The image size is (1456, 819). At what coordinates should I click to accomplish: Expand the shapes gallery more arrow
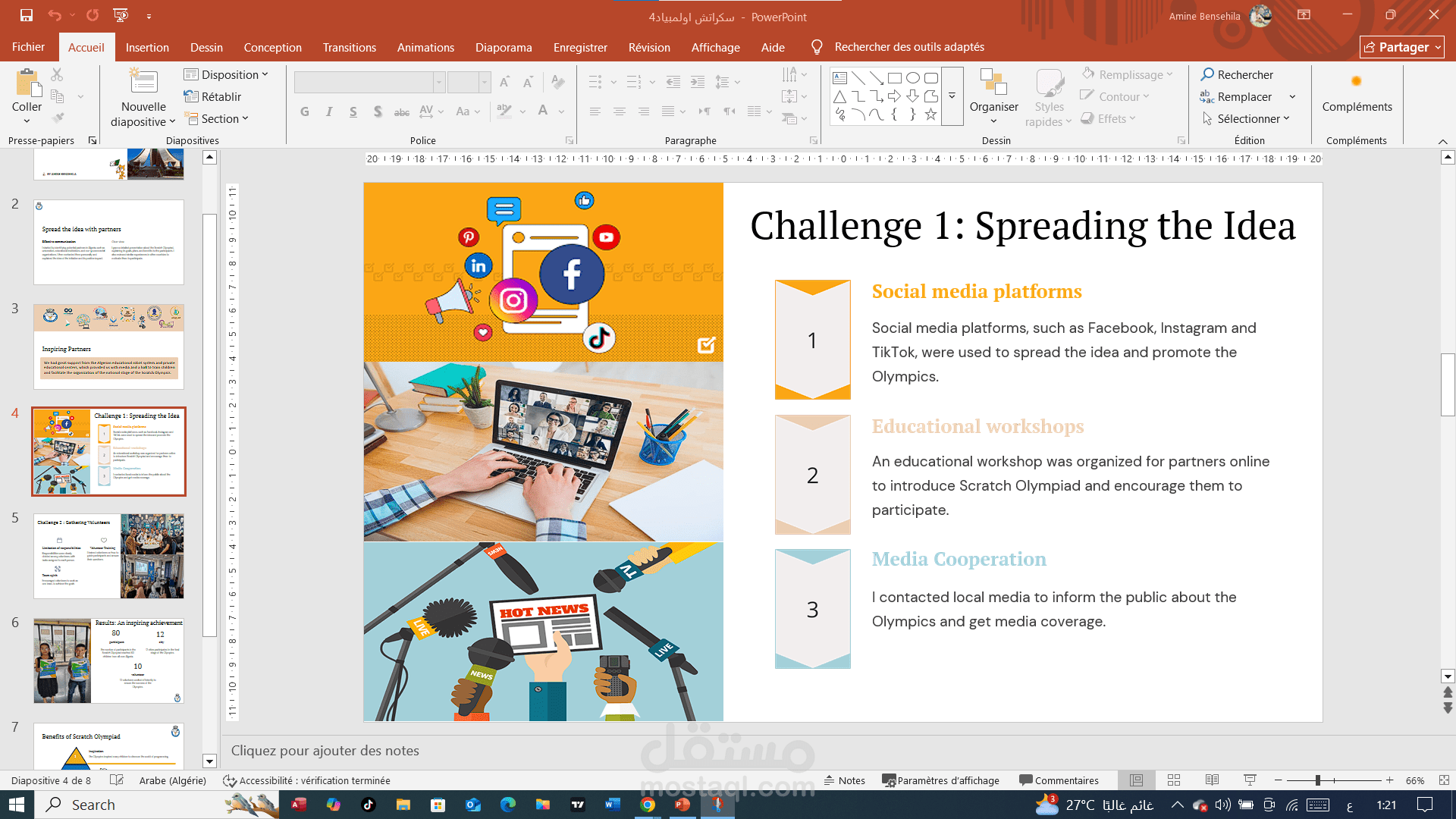[952, 96]
